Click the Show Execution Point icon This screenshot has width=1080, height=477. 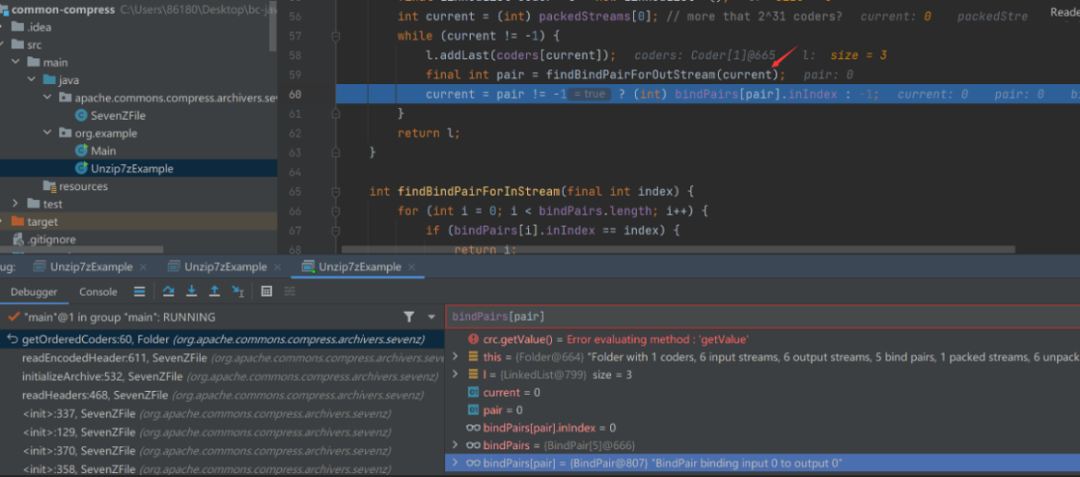[140, 292]
